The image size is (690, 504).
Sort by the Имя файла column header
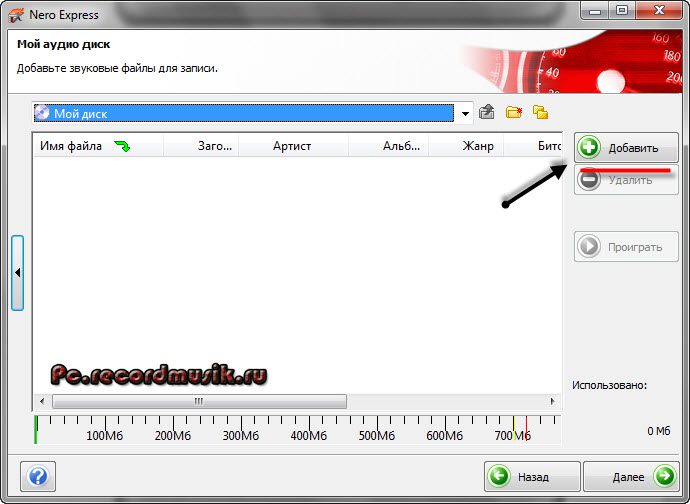98,146
